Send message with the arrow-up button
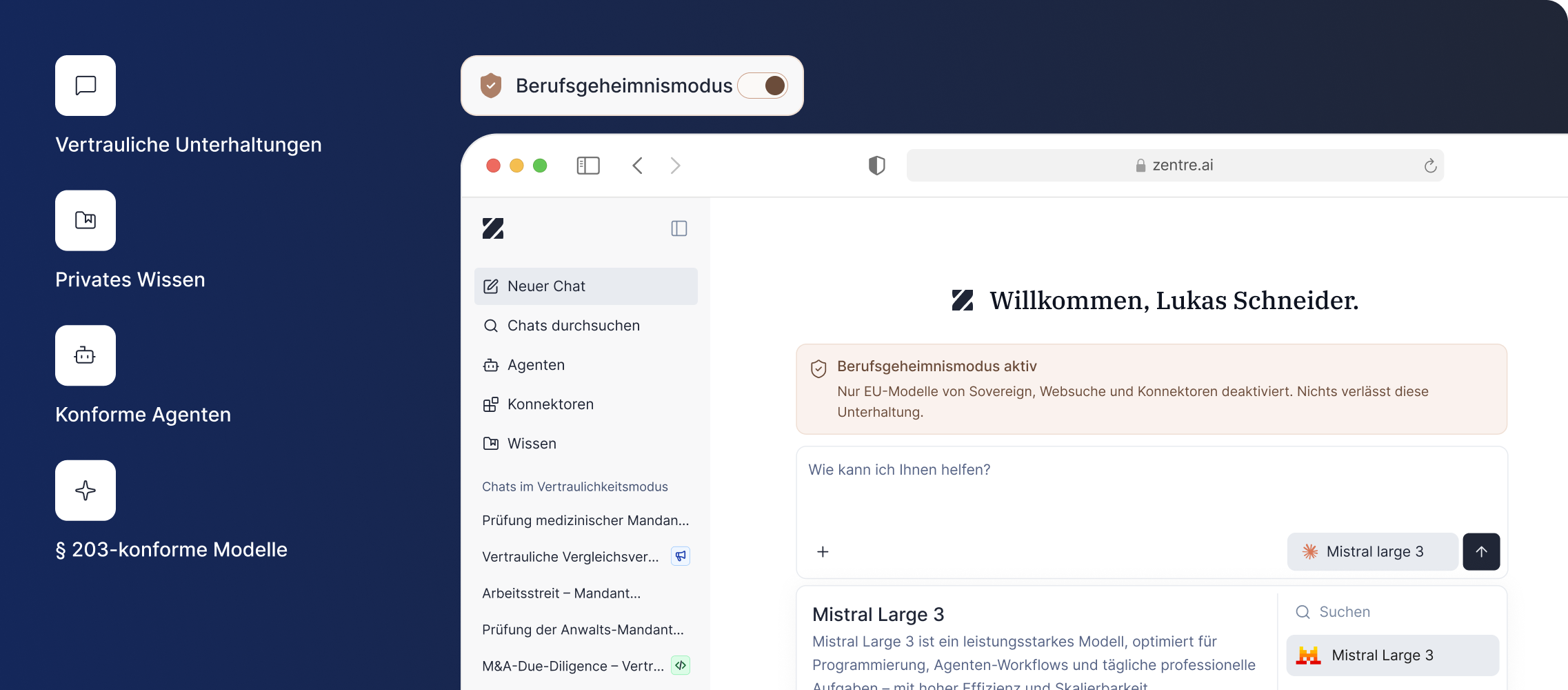The image size is (1568, 690). [1481, 552]
